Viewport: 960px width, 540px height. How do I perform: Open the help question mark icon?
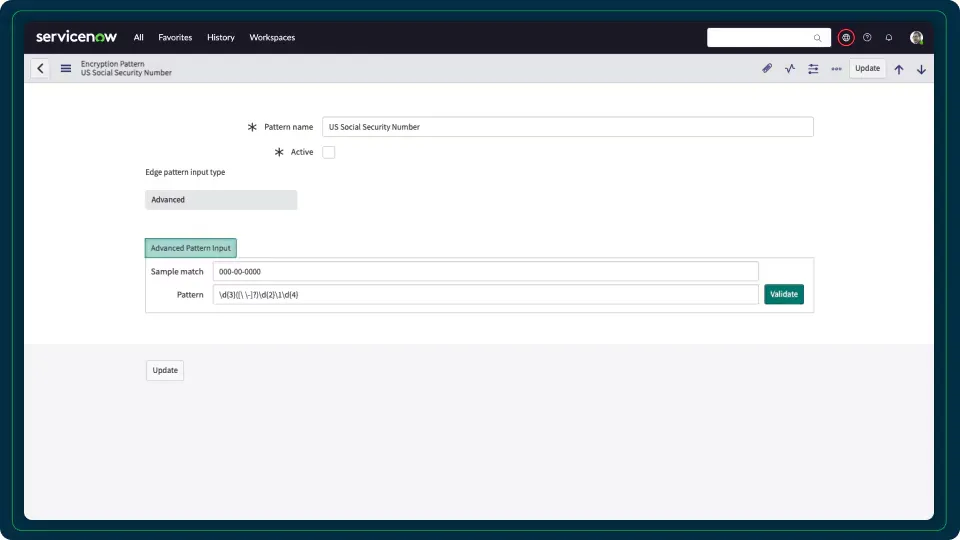pyautogui.click(x=867, y=37)
